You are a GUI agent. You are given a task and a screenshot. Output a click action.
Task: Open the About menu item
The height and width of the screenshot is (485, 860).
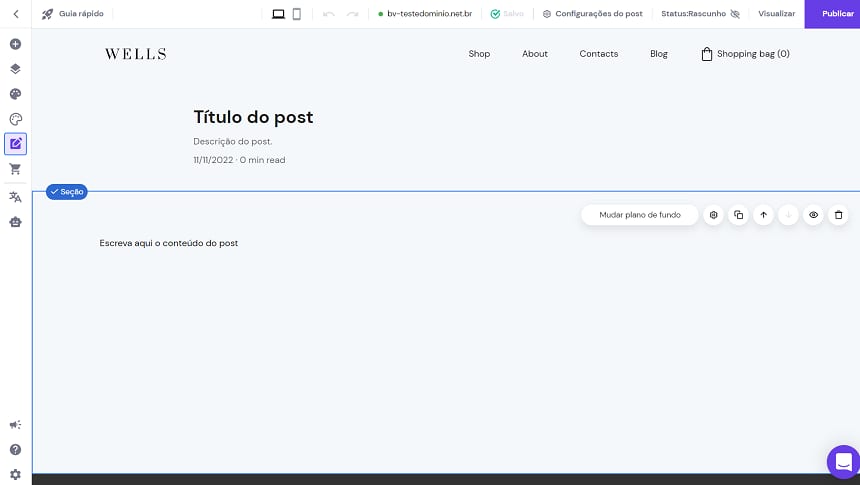tap(535, 54)
